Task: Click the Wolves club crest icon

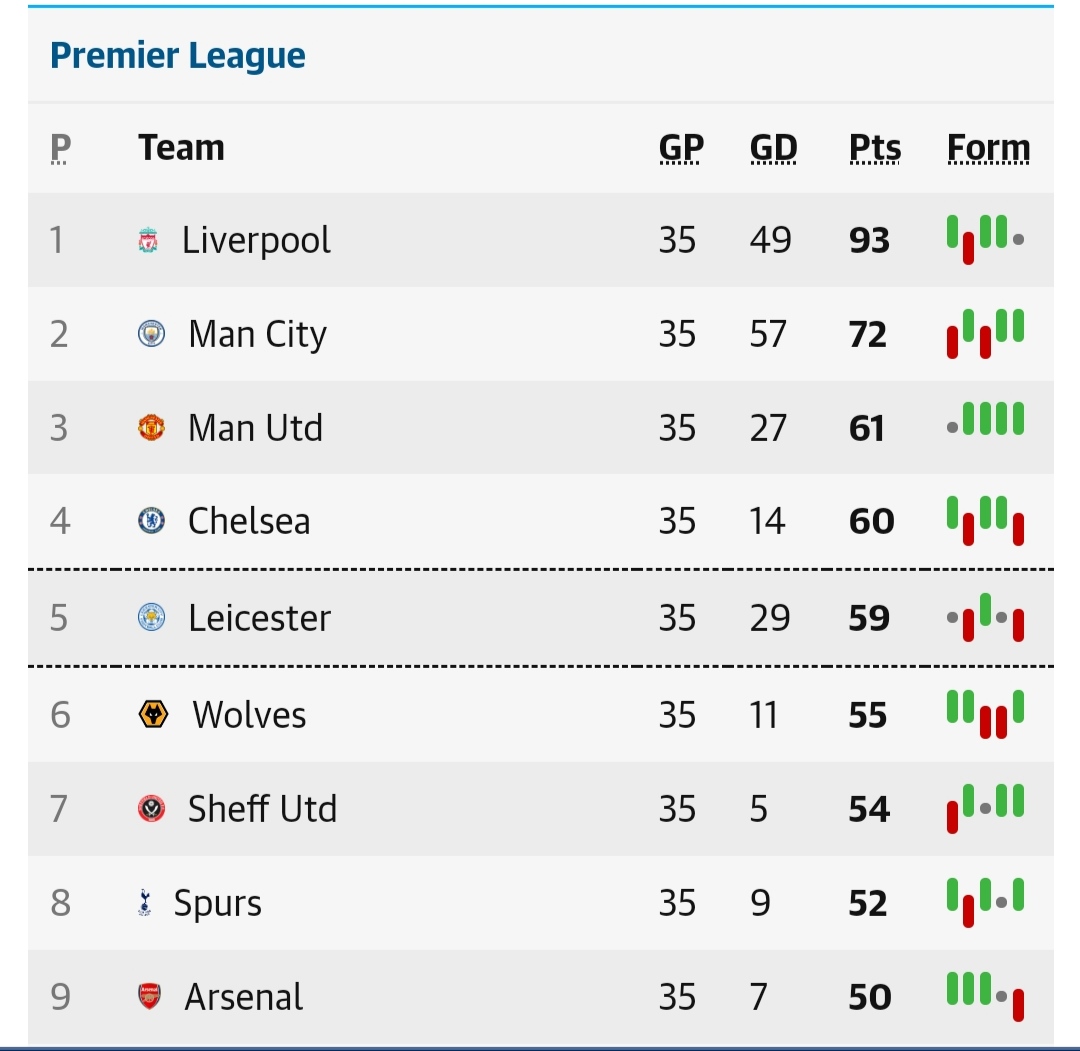Action: point(153,714)
